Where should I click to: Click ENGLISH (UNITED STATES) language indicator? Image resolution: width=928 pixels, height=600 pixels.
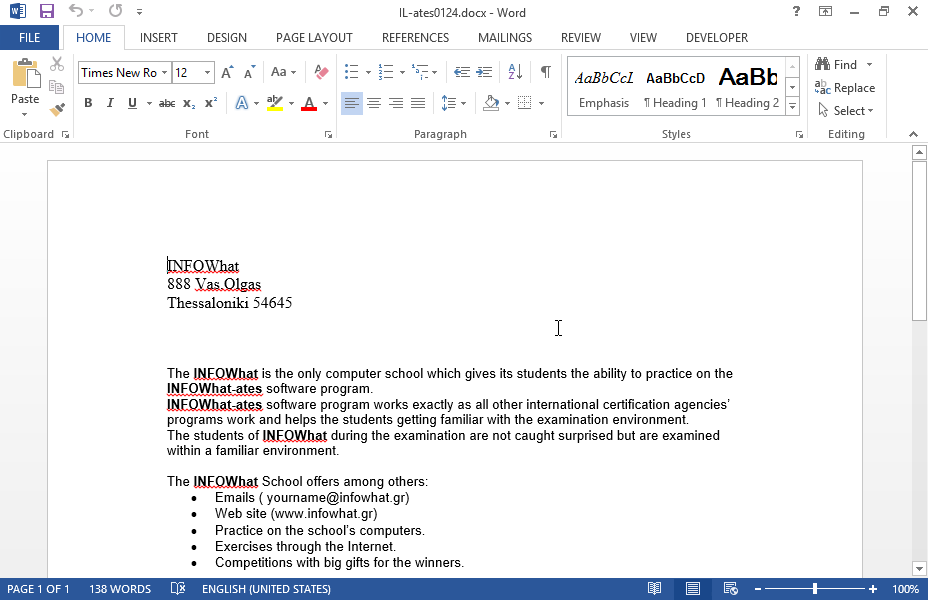[266, 589]
